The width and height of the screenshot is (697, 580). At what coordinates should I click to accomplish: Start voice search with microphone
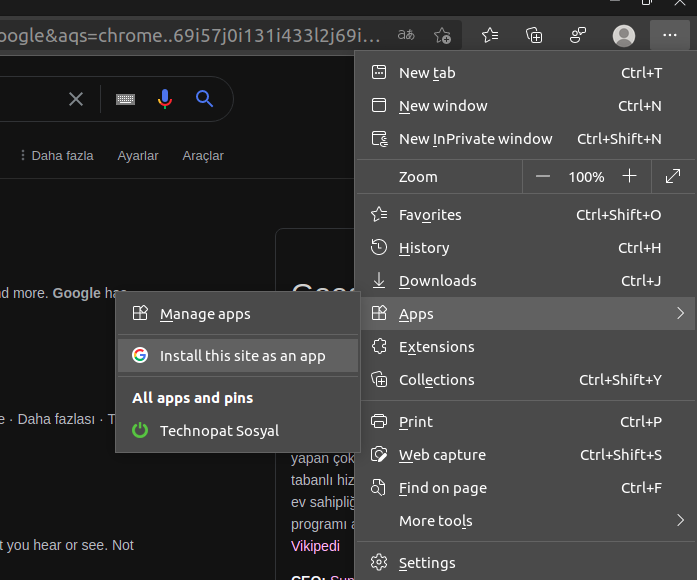[x=164, y=99]
